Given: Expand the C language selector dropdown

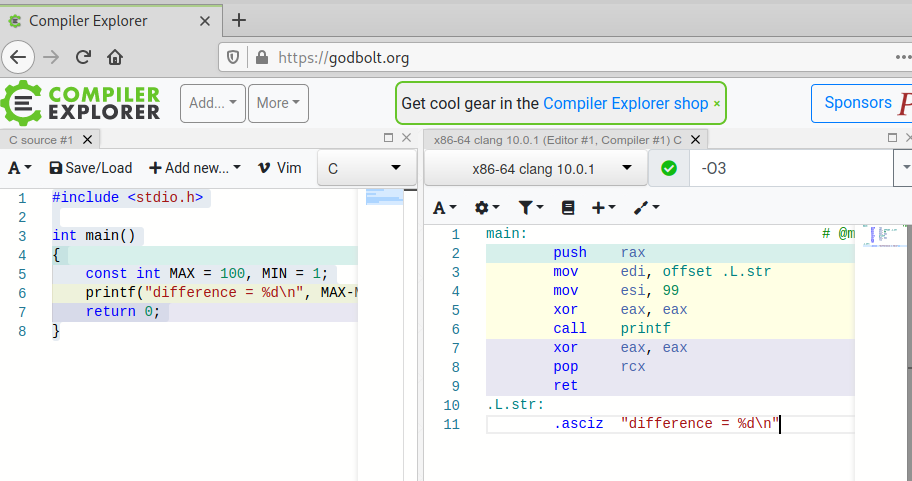Looking at the screenshot, I should 365,168.
